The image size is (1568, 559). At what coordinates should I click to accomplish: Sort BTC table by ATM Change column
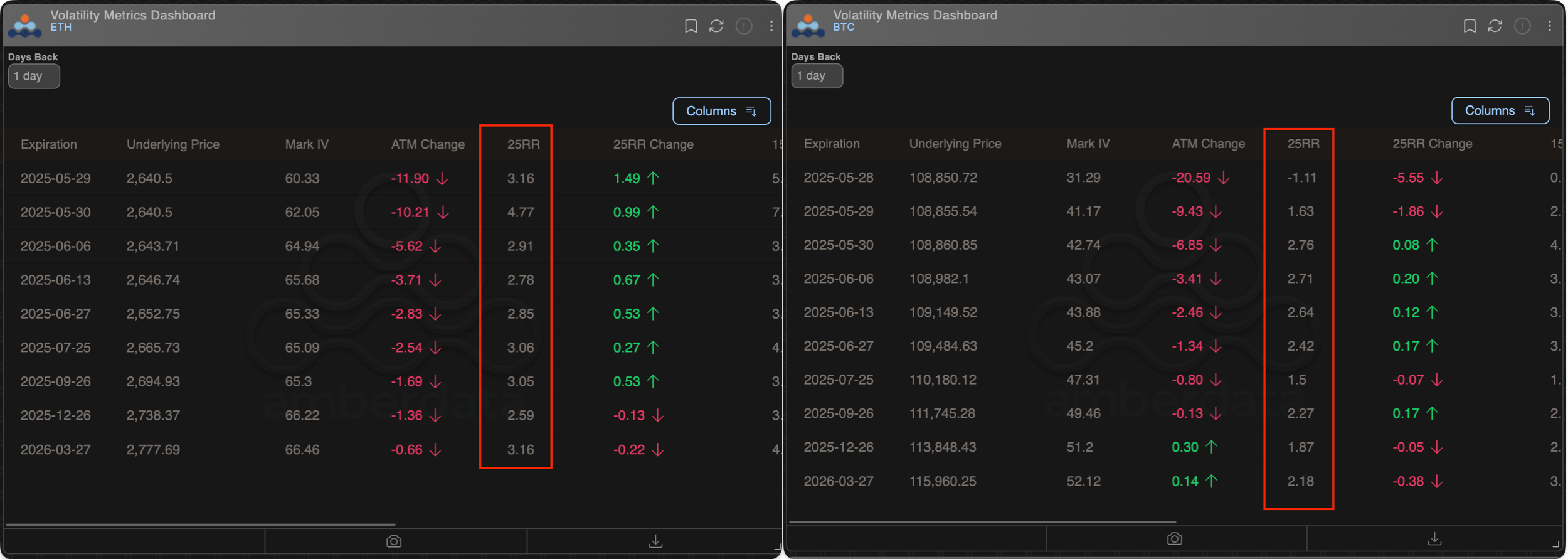point(1208,144)
